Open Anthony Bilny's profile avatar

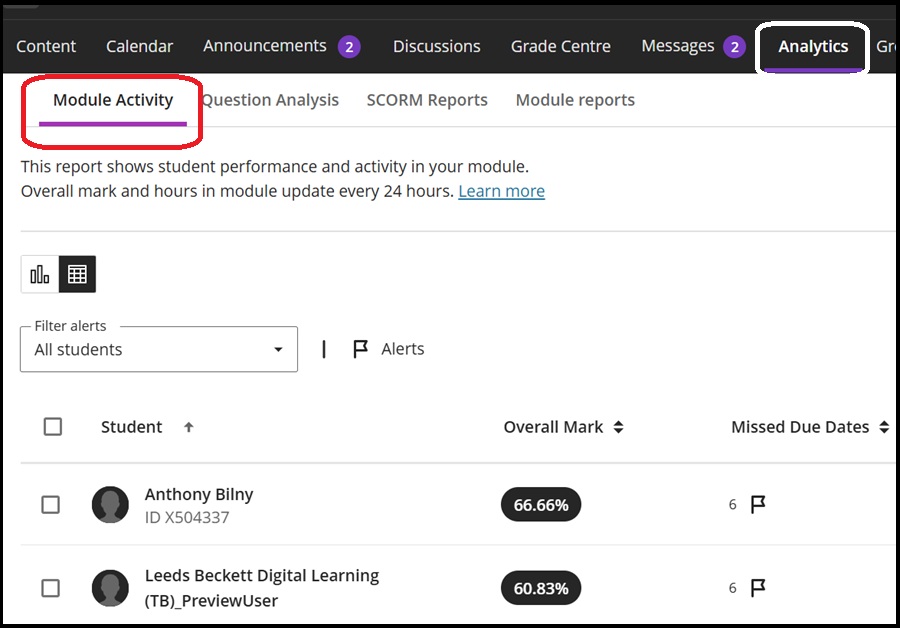point(110,505)
